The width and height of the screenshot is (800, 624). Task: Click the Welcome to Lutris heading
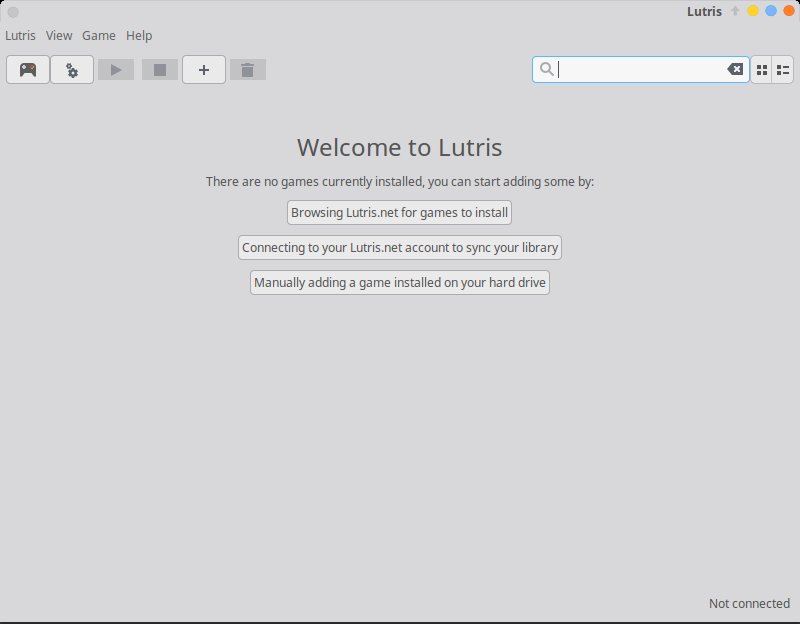pos(399,147)
